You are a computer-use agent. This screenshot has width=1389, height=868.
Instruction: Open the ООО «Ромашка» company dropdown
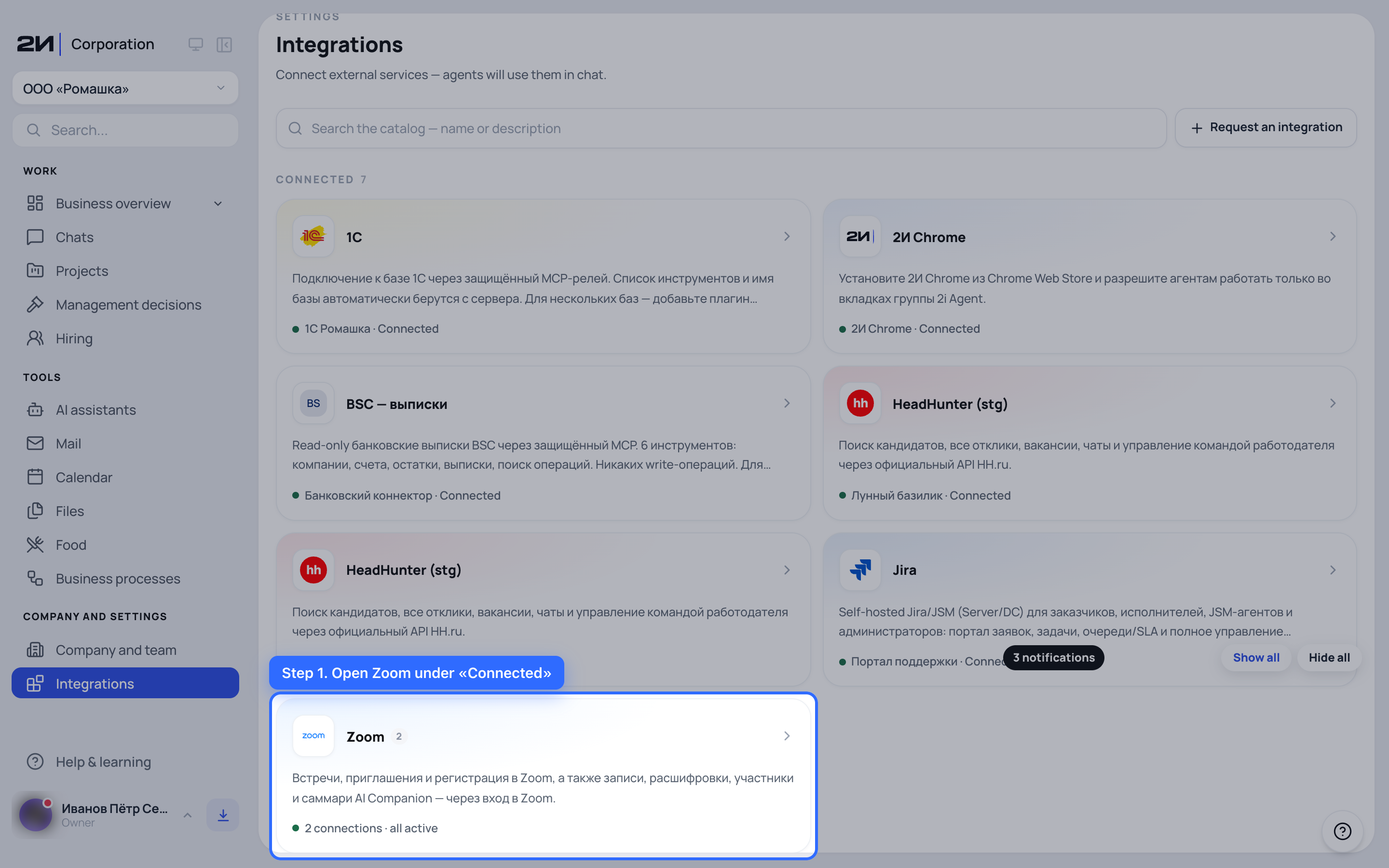[125, 88]
